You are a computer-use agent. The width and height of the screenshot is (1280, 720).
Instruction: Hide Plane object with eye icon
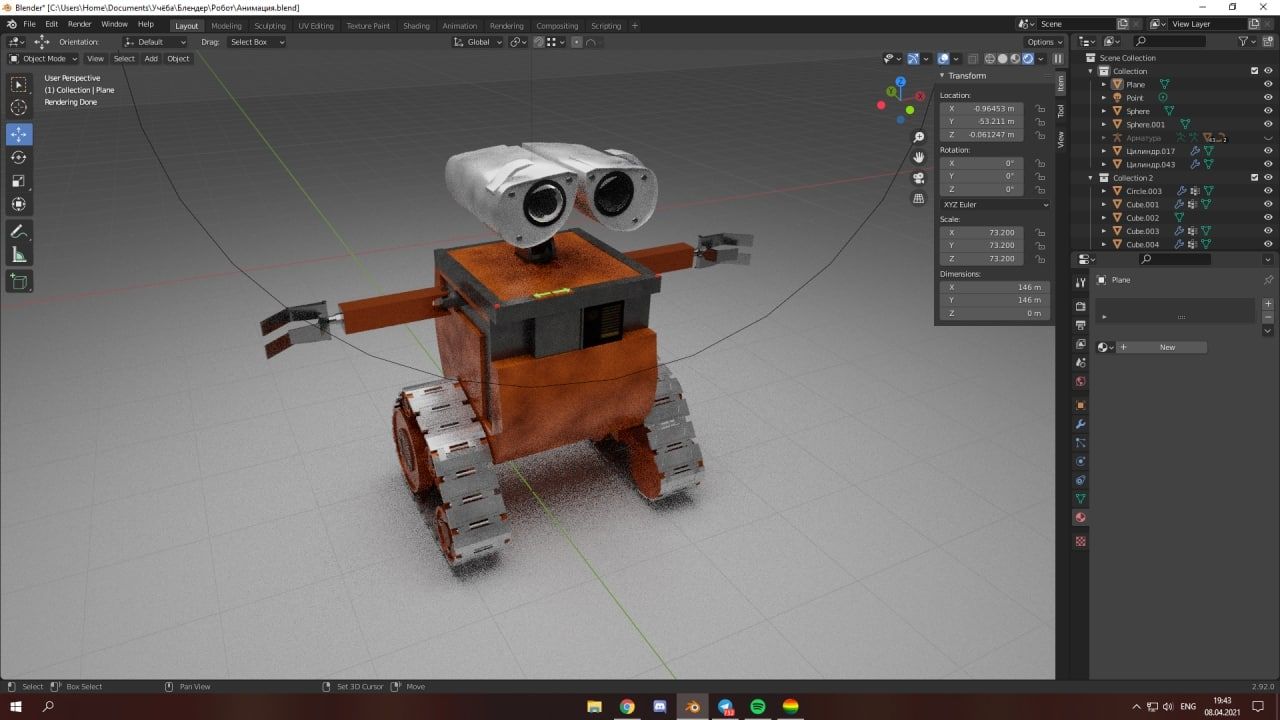tap(1268, 84)
